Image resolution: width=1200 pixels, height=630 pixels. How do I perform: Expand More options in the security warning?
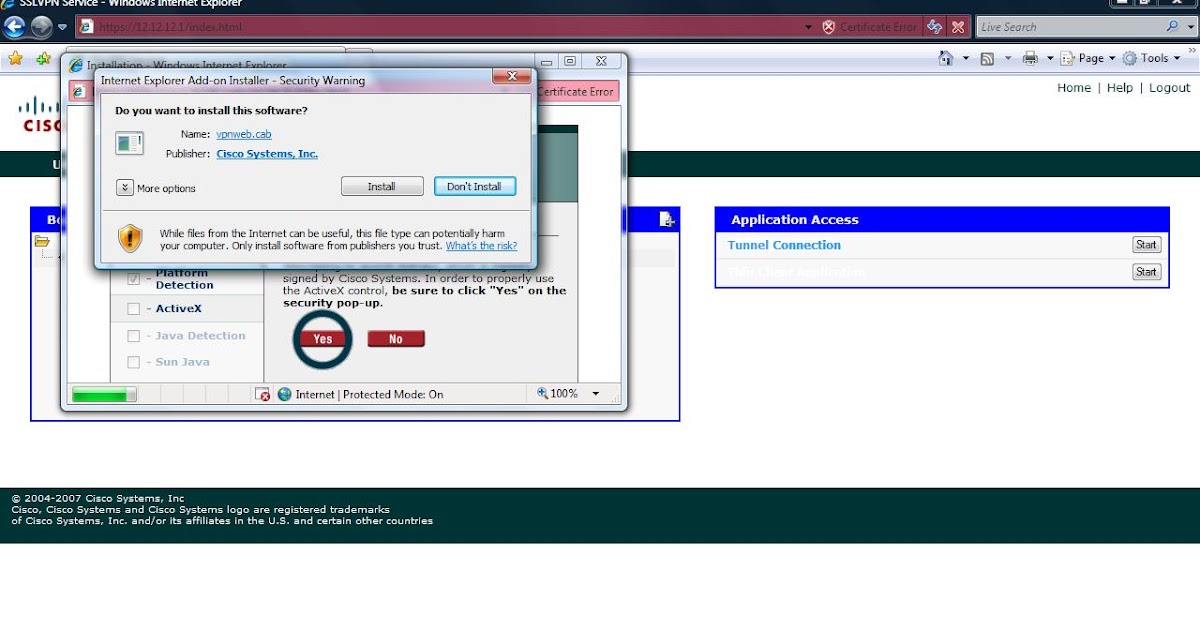125,188
